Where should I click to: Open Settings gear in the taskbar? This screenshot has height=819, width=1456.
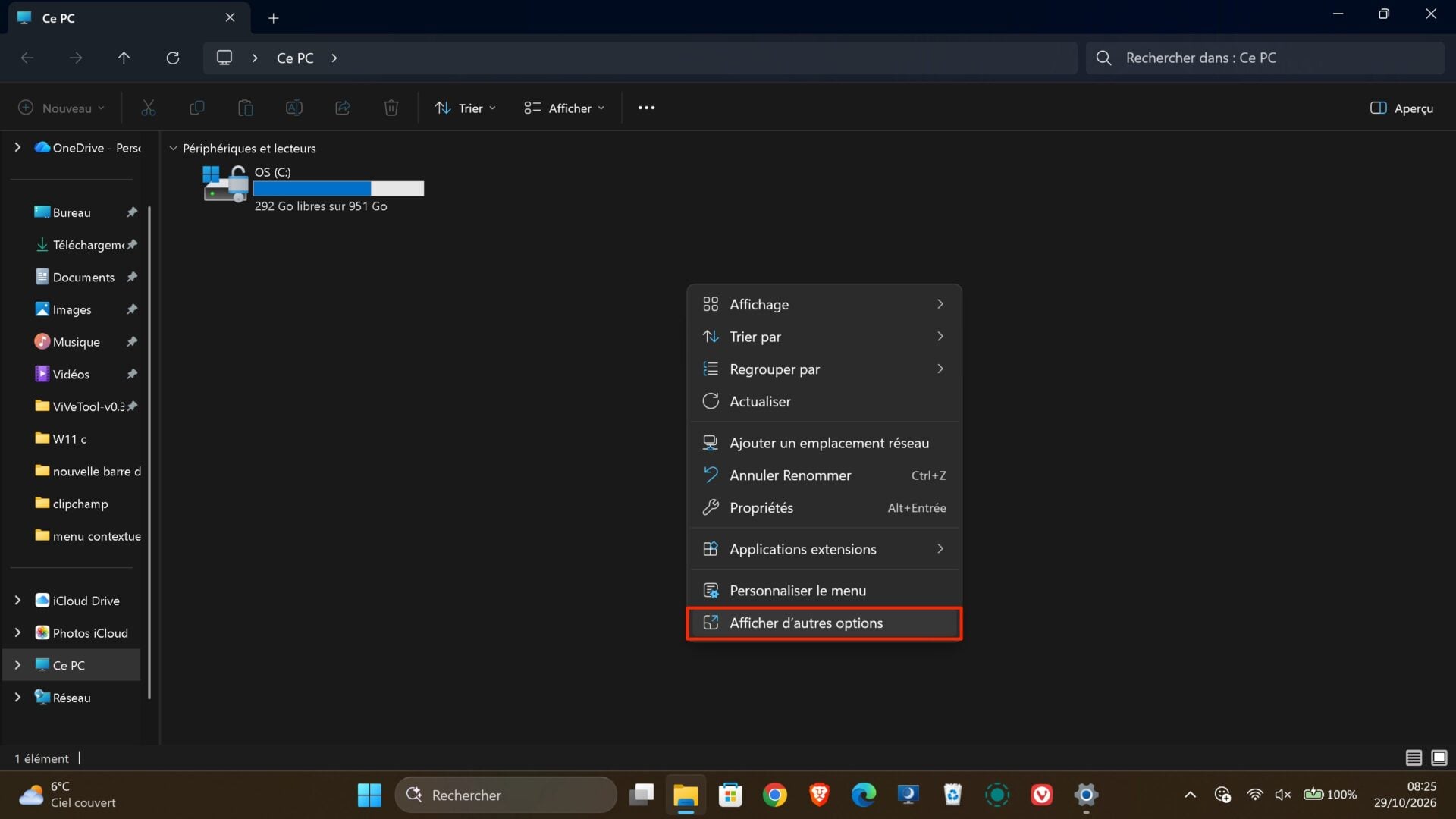(1086, 795)
